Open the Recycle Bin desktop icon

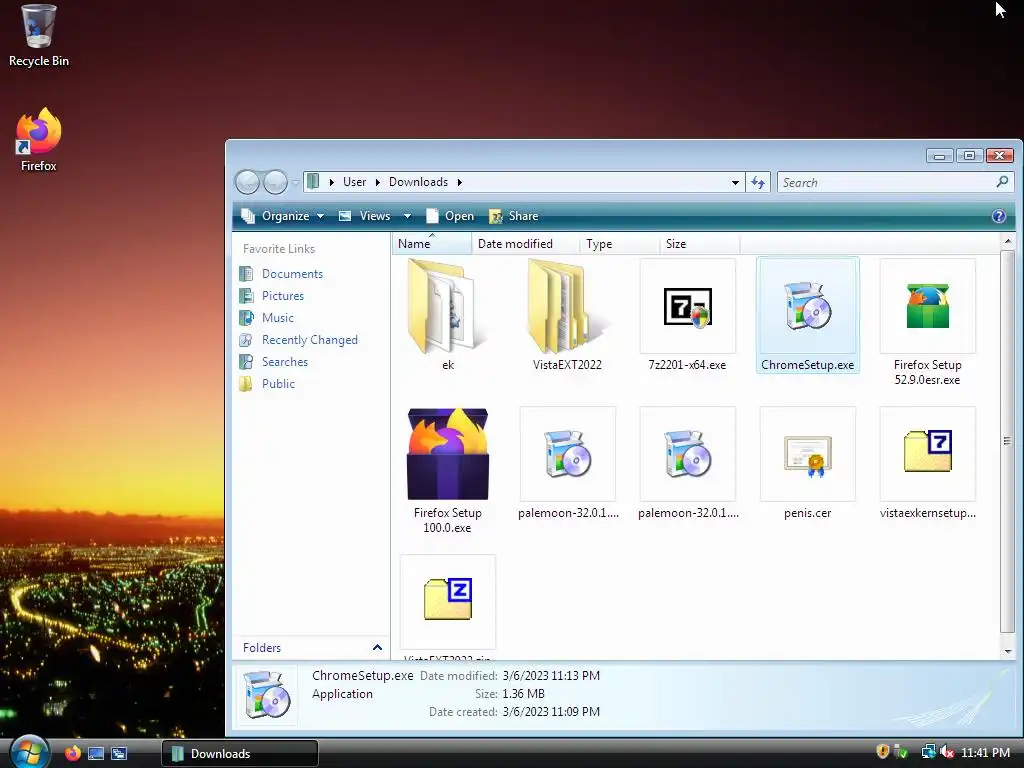39,35
